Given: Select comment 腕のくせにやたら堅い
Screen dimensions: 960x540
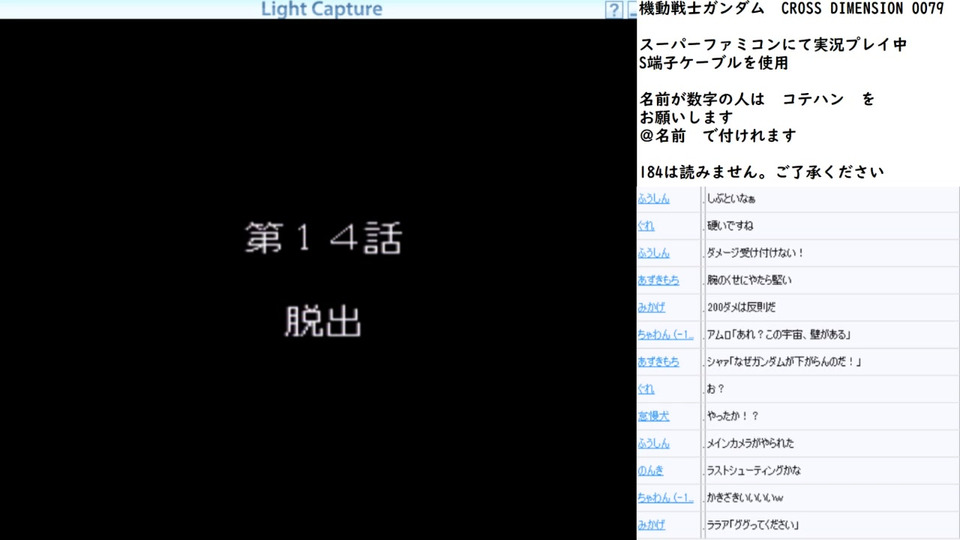Looking at the screenshot, I should click(x=749, y=280).
